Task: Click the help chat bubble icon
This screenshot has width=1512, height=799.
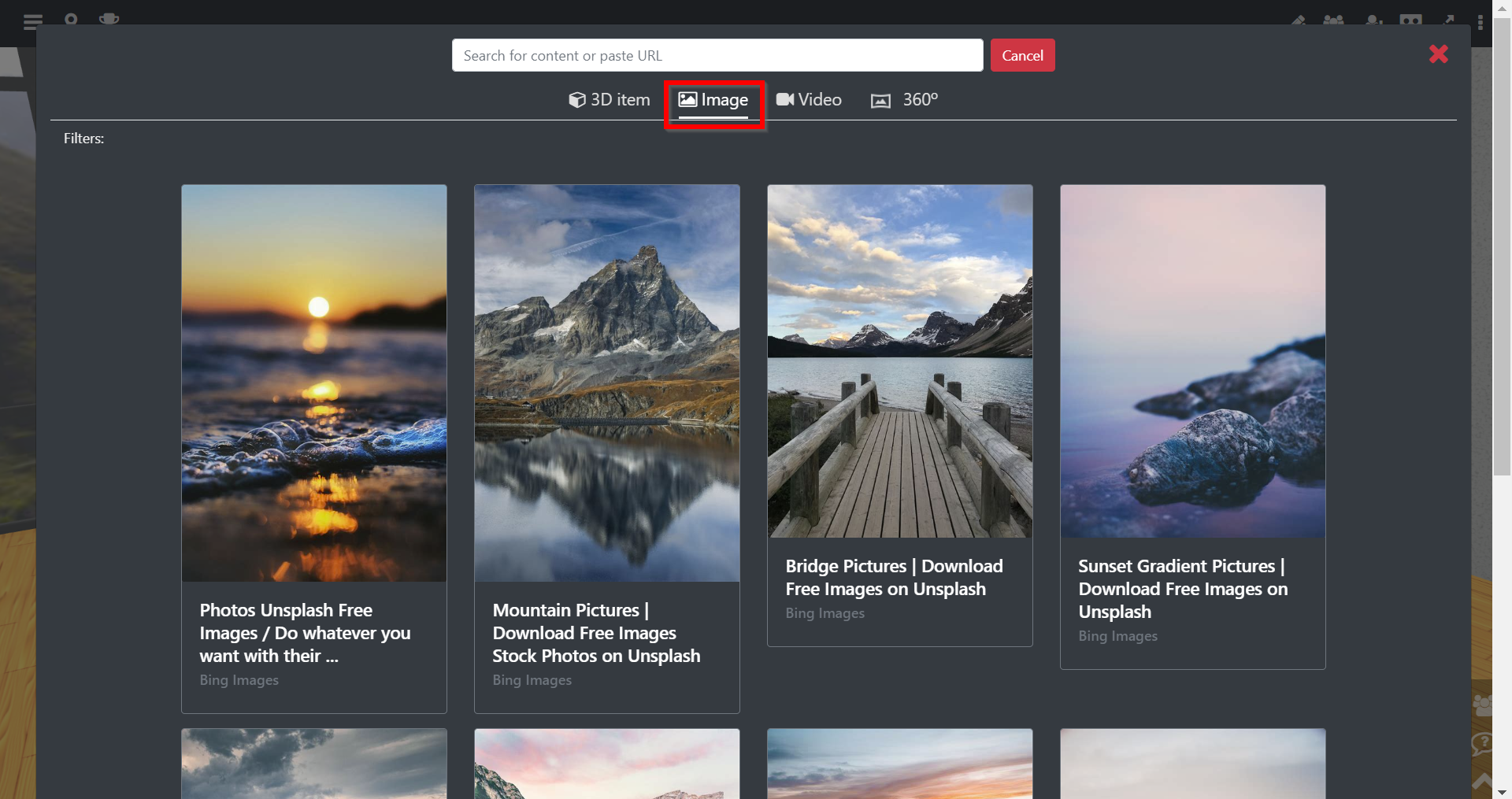Action: (x=1482, y=744)
